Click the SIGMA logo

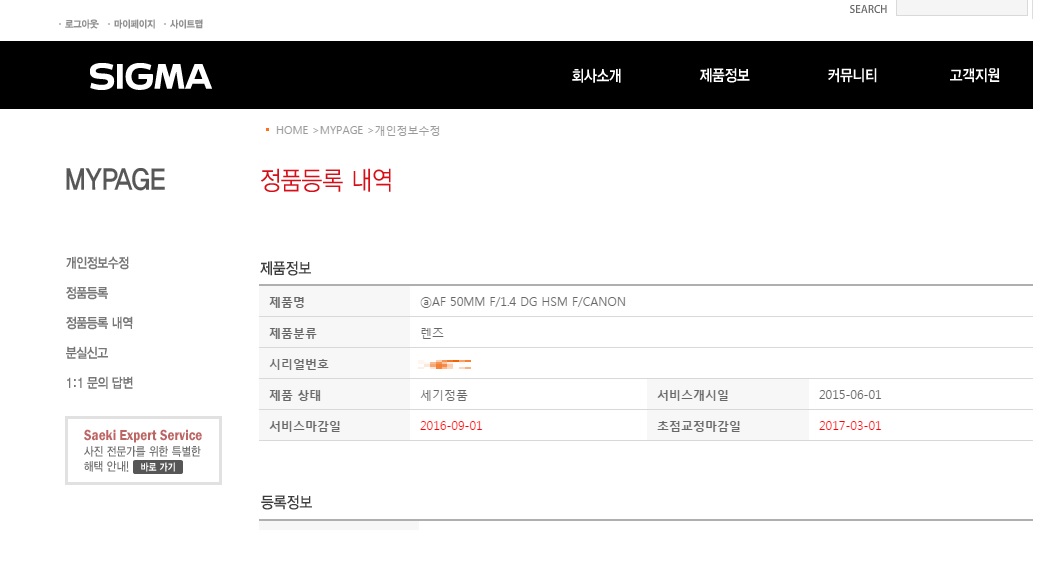tap(150, 77)
